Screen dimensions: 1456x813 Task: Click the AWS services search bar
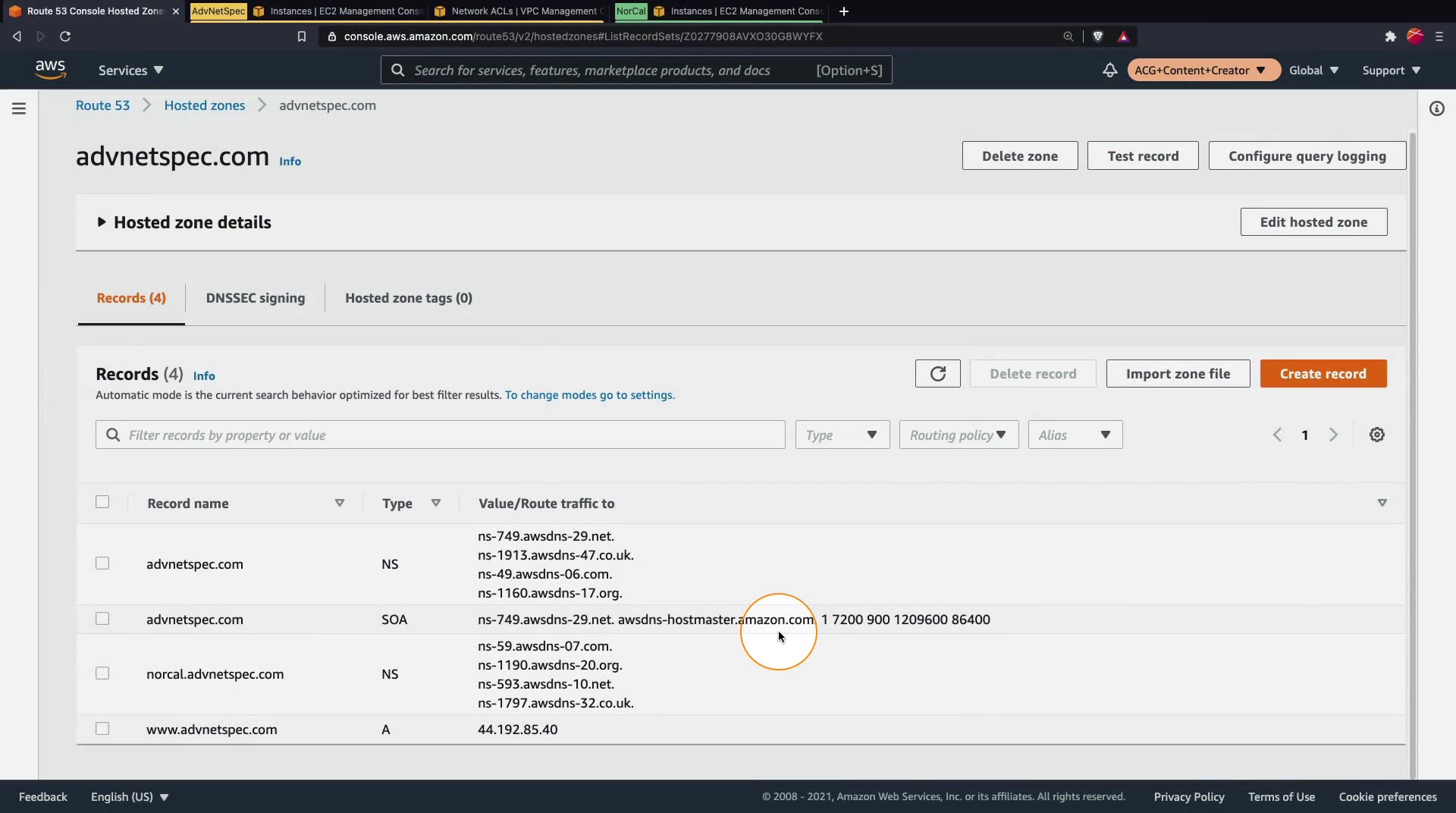[x=636, y=70]
